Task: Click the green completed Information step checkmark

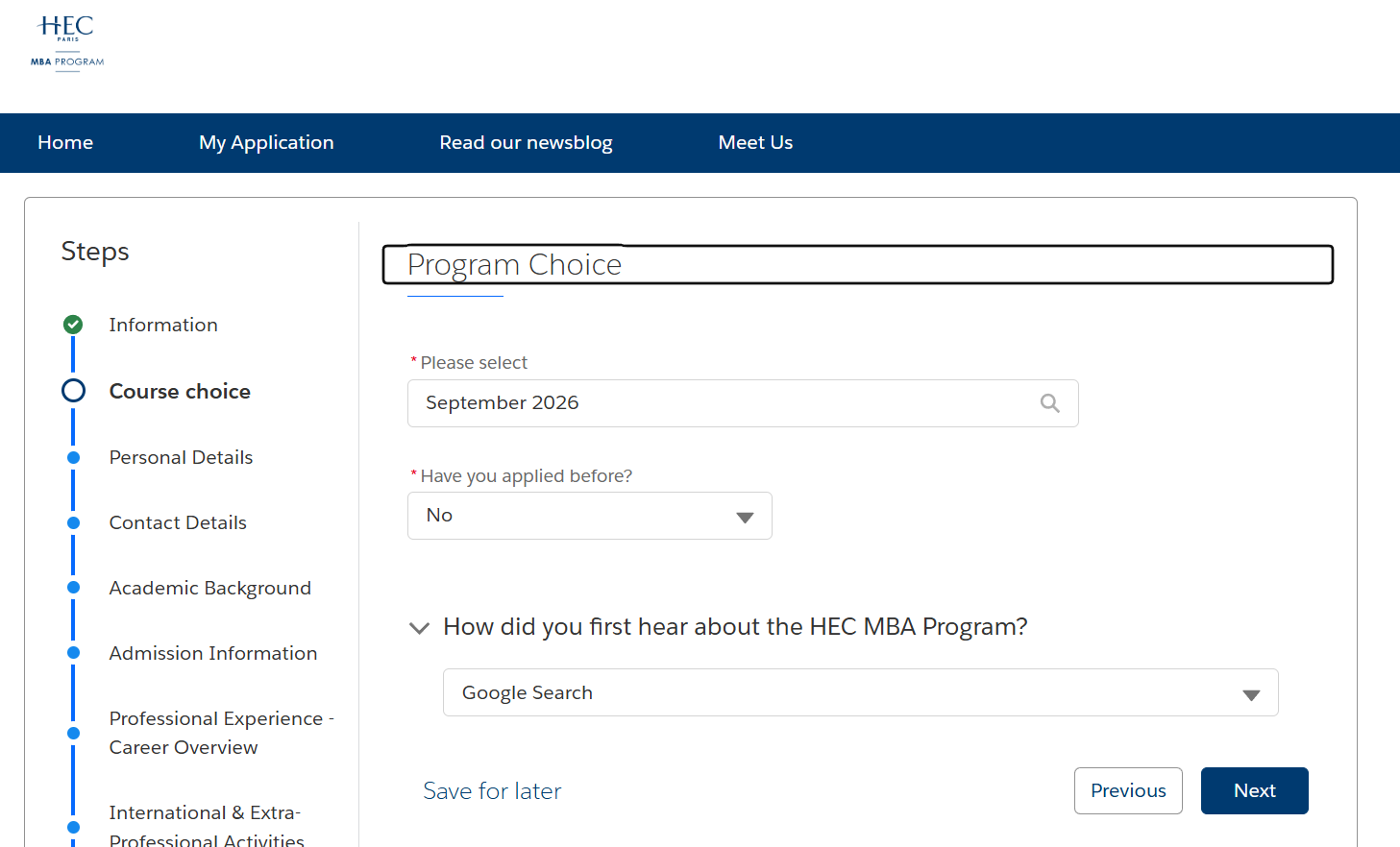Action: point(73,325)
